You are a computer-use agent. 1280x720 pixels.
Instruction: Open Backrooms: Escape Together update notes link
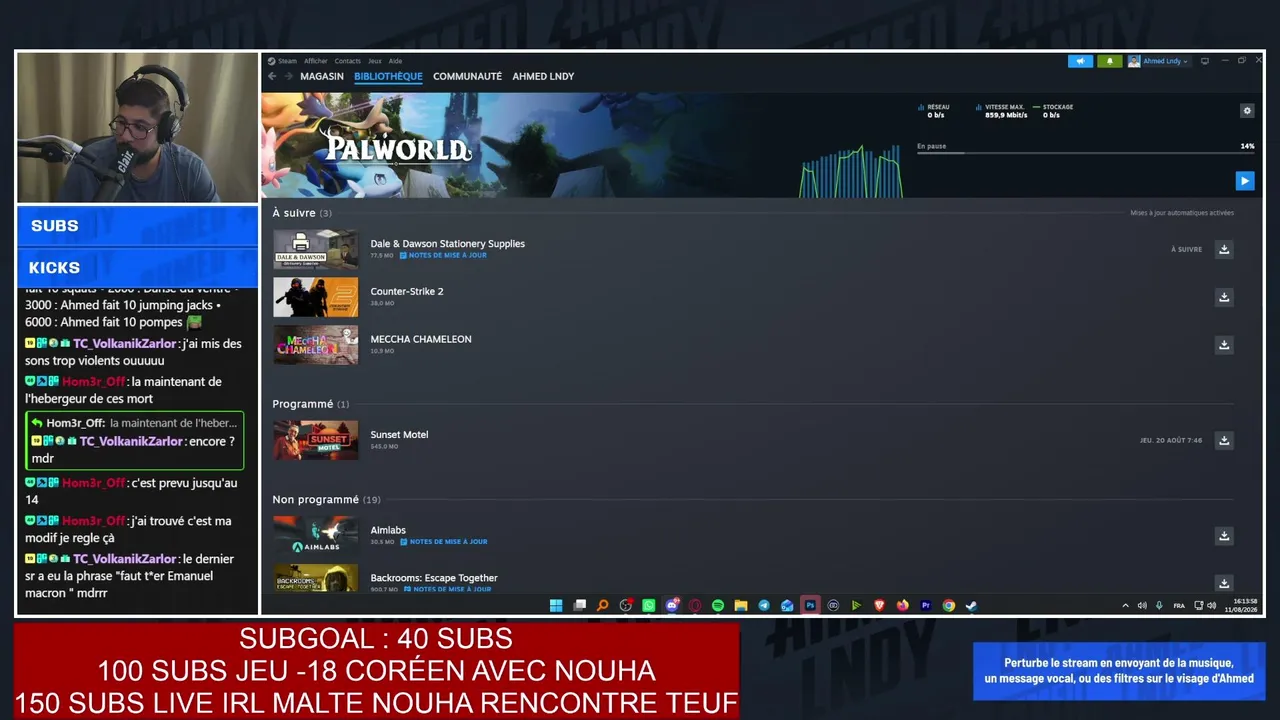click(x=448, y=589)
